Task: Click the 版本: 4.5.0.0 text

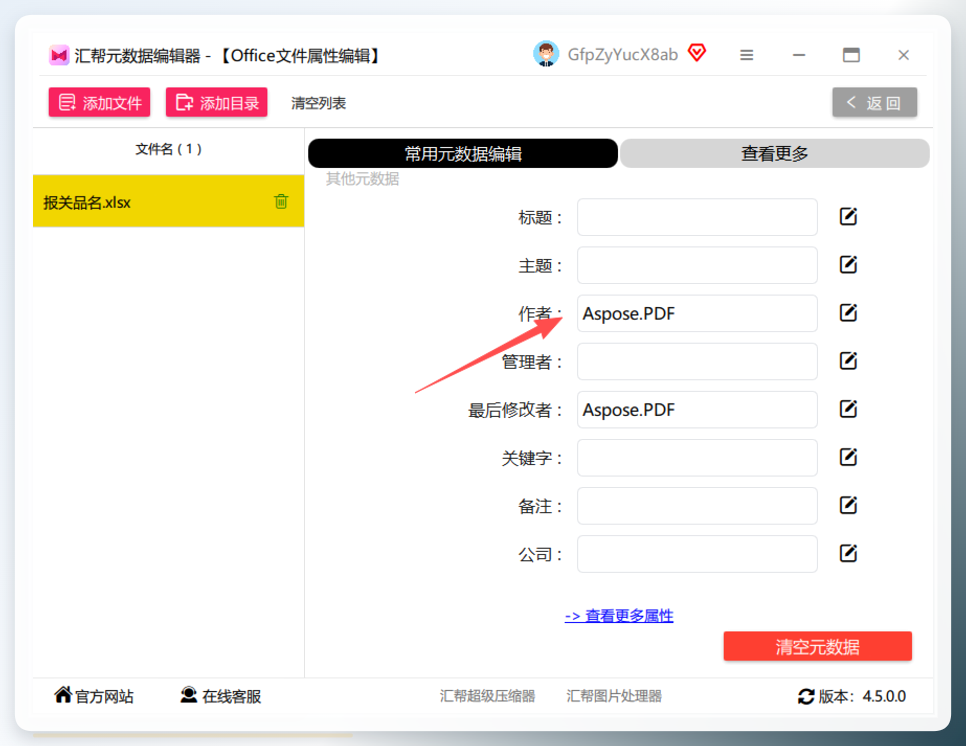Action: pyautogui.click(x=862, y=697)
